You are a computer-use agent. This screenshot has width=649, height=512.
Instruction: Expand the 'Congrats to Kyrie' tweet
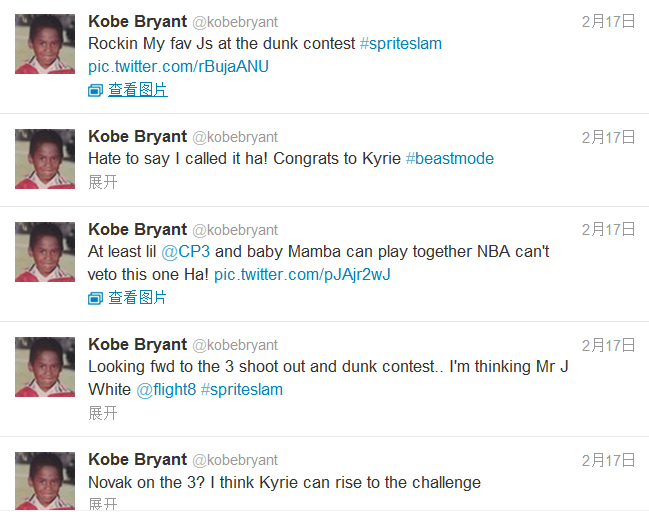[x=103, y=182]
